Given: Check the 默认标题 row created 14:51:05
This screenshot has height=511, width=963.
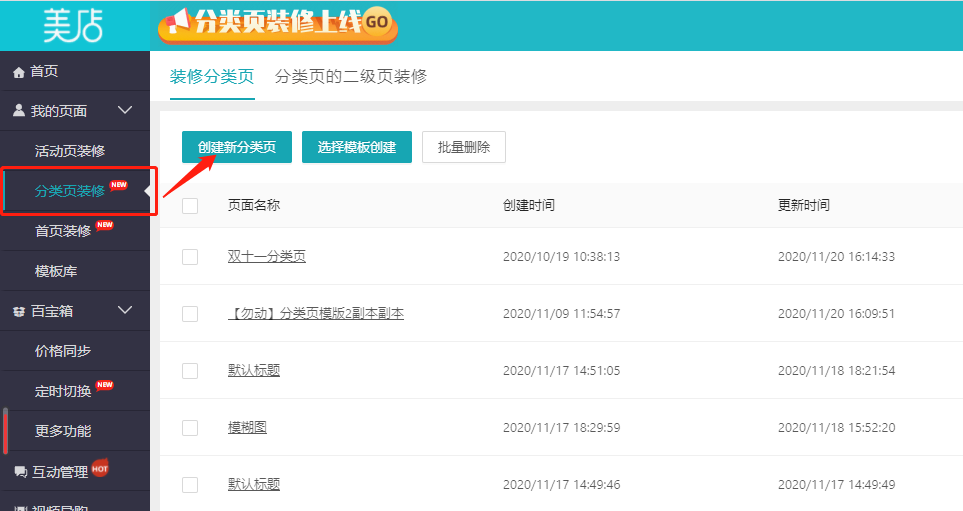Looking at the screenshot, I should click(190, 371).
